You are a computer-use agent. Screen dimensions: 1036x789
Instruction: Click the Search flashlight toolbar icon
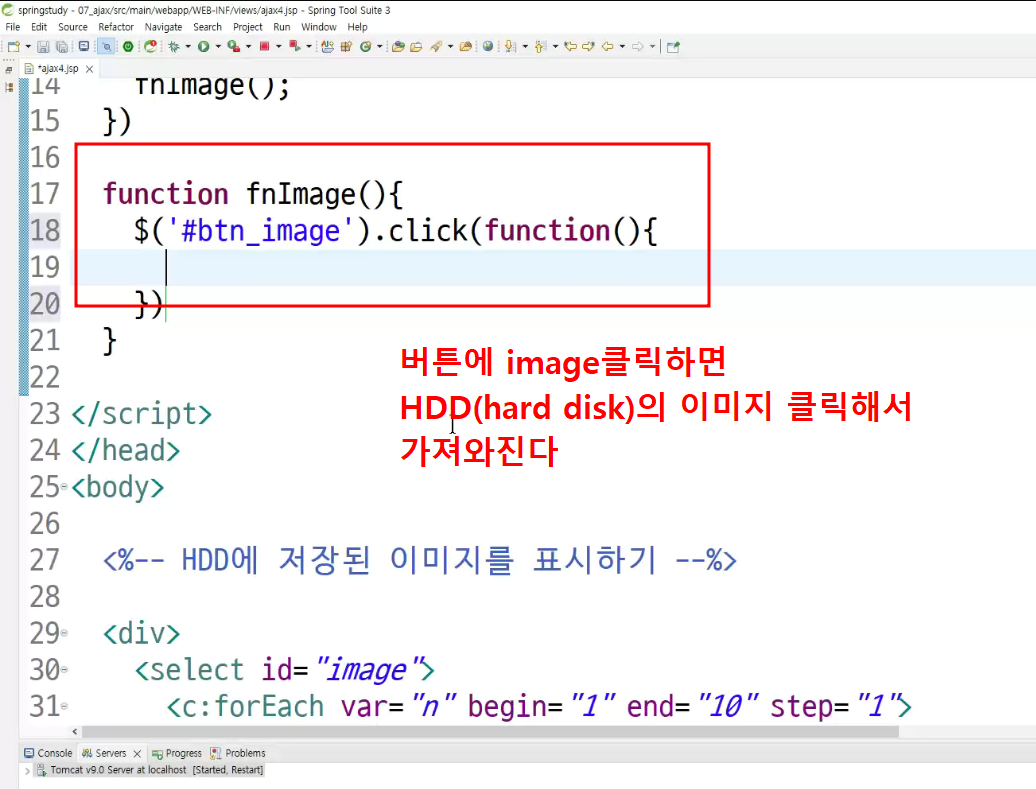pos(436,46)
